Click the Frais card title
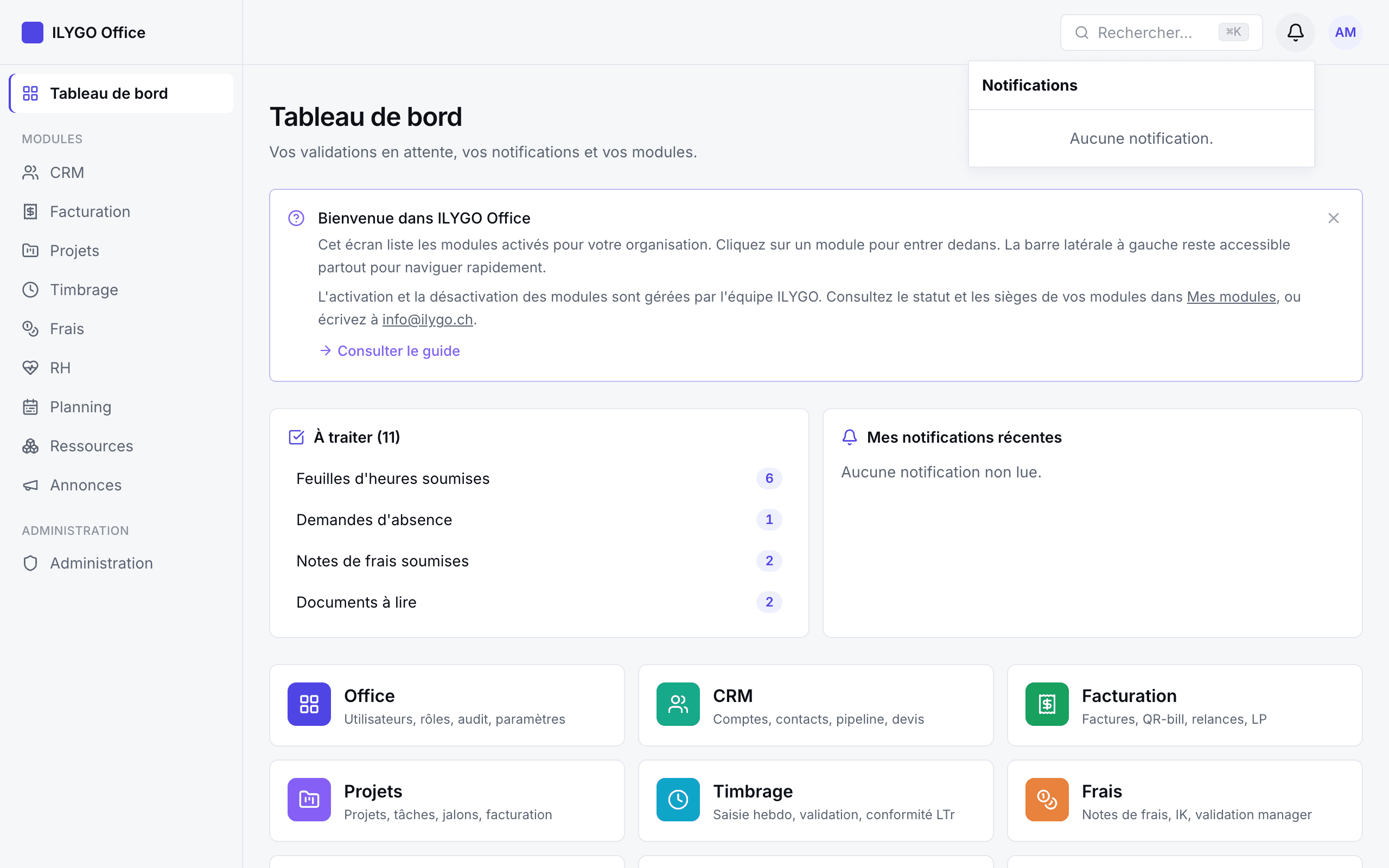This screenshot has height=868, width=1389. (x=1101, y=791)
